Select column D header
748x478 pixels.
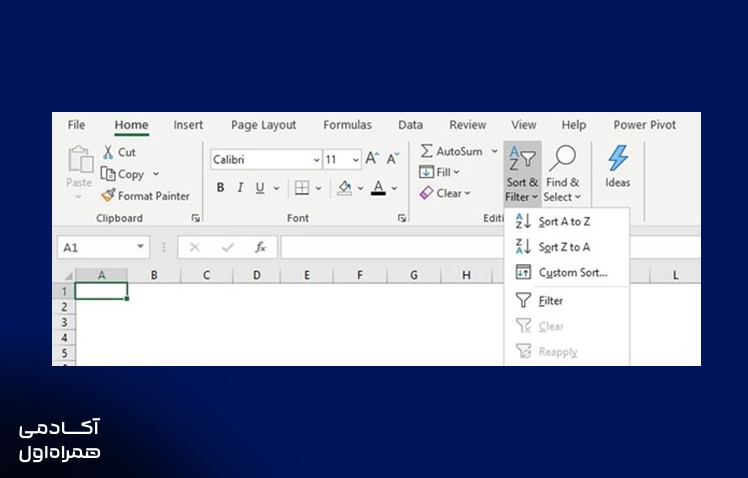pyautogui.click(x=257, y=275)
